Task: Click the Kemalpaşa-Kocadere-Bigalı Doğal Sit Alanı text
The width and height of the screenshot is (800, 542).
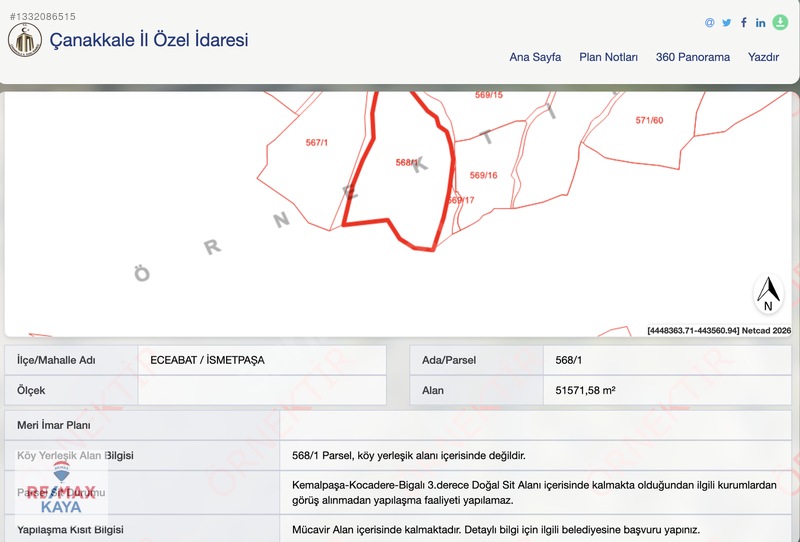Action: point(534,492)
